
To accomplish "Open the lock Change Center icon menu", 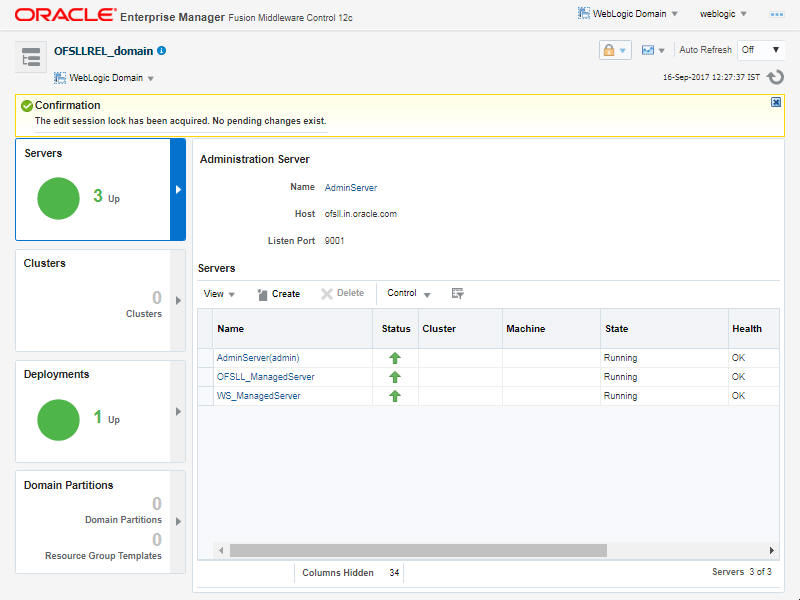I will click(x=615, y=50).
